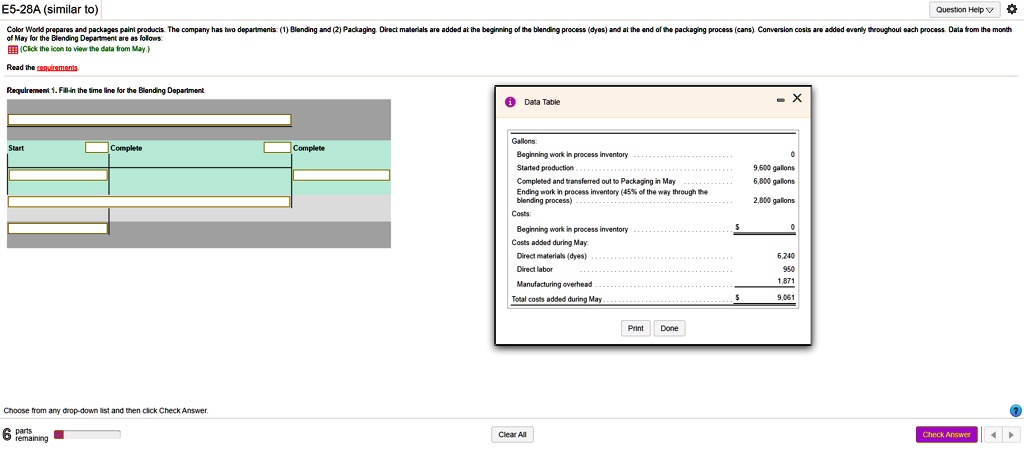Go to the previous part arrow
This screenshot has height=450, width=1024.
click(x=994, y=434)
